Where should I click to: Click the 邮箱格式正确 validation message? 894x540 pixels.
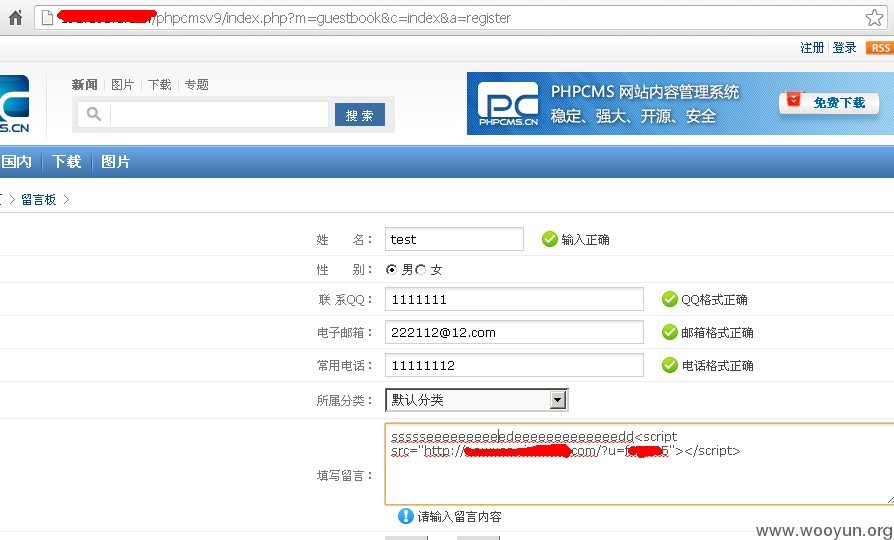click(x=717, y=332)
